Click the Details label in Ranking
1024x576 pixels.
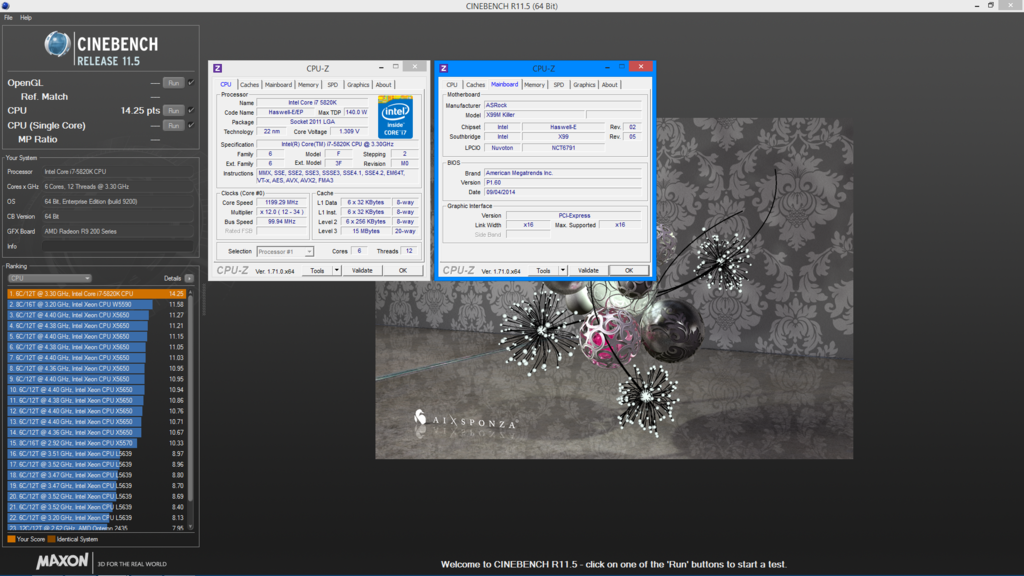tap(172, 278)
